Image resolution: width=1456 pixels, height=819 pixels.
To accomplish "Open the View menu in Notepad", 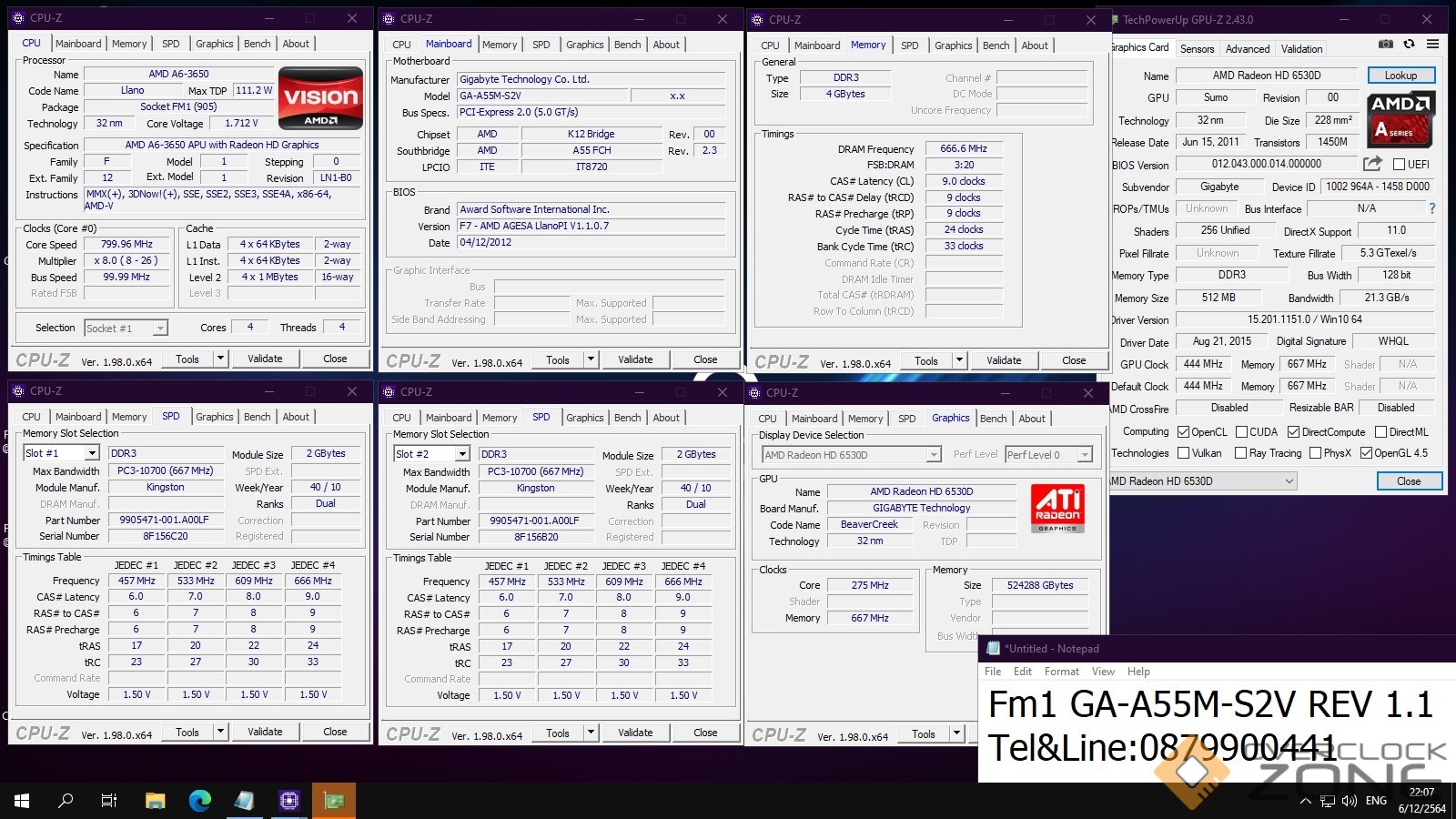I will (1103, 672).
